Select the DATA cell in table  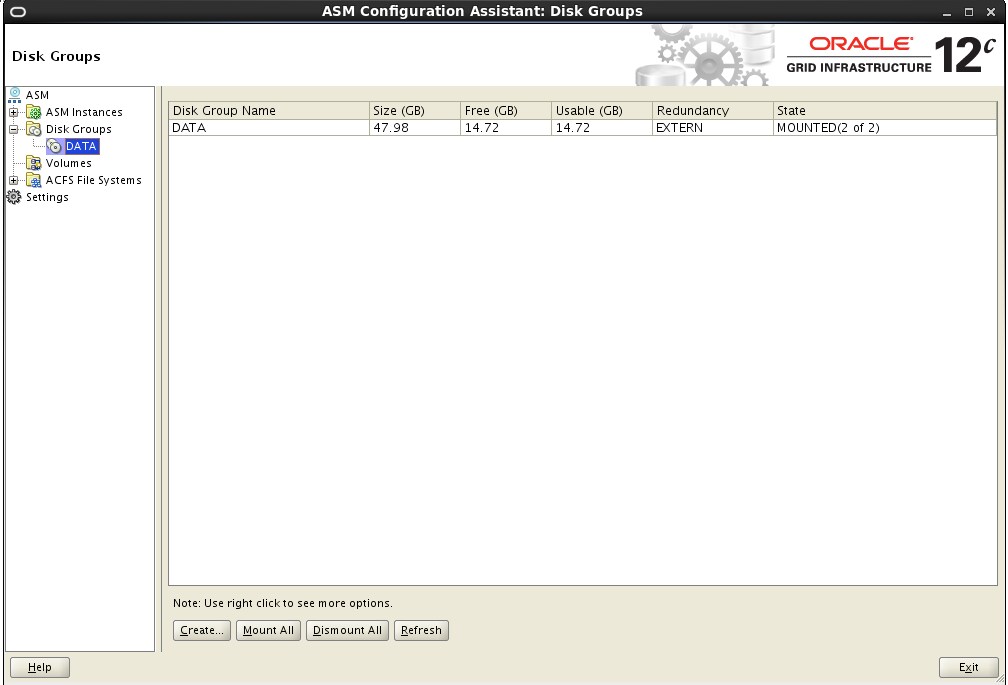click(269, 128)
